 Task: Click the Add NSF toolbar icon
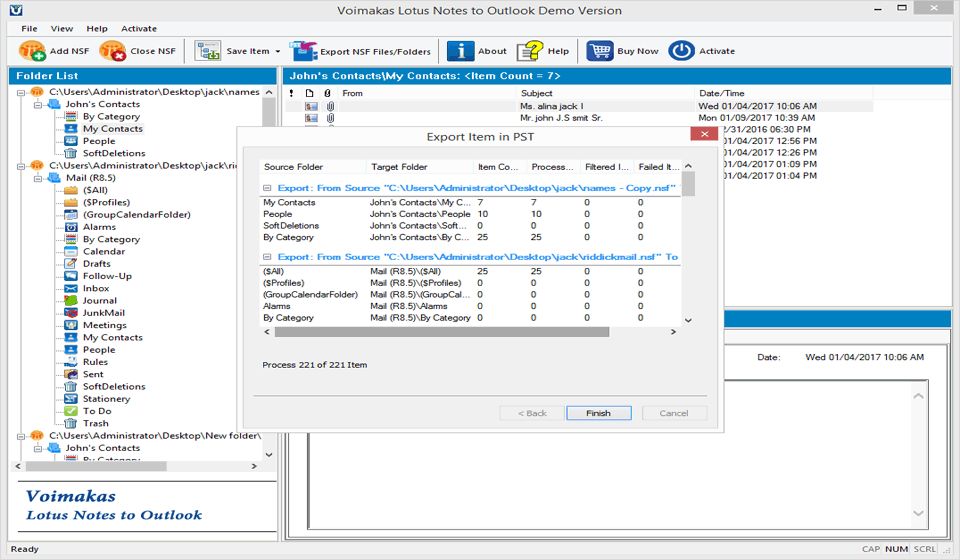coord(32,51)
